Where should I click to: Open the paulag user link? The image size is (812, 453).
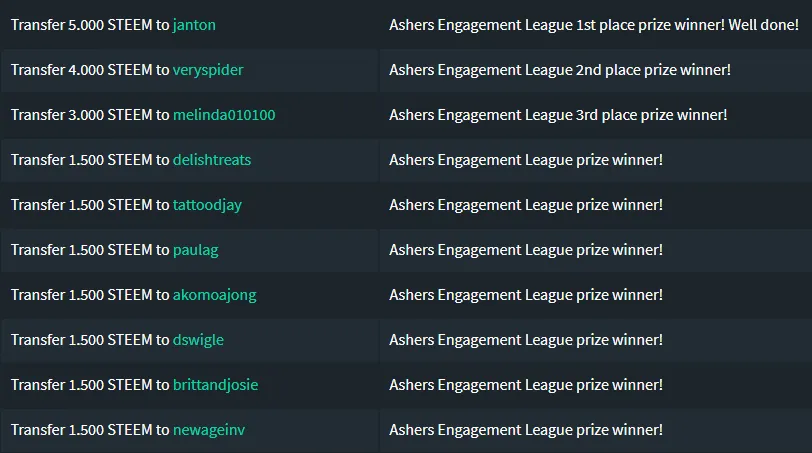pos(195,250)
